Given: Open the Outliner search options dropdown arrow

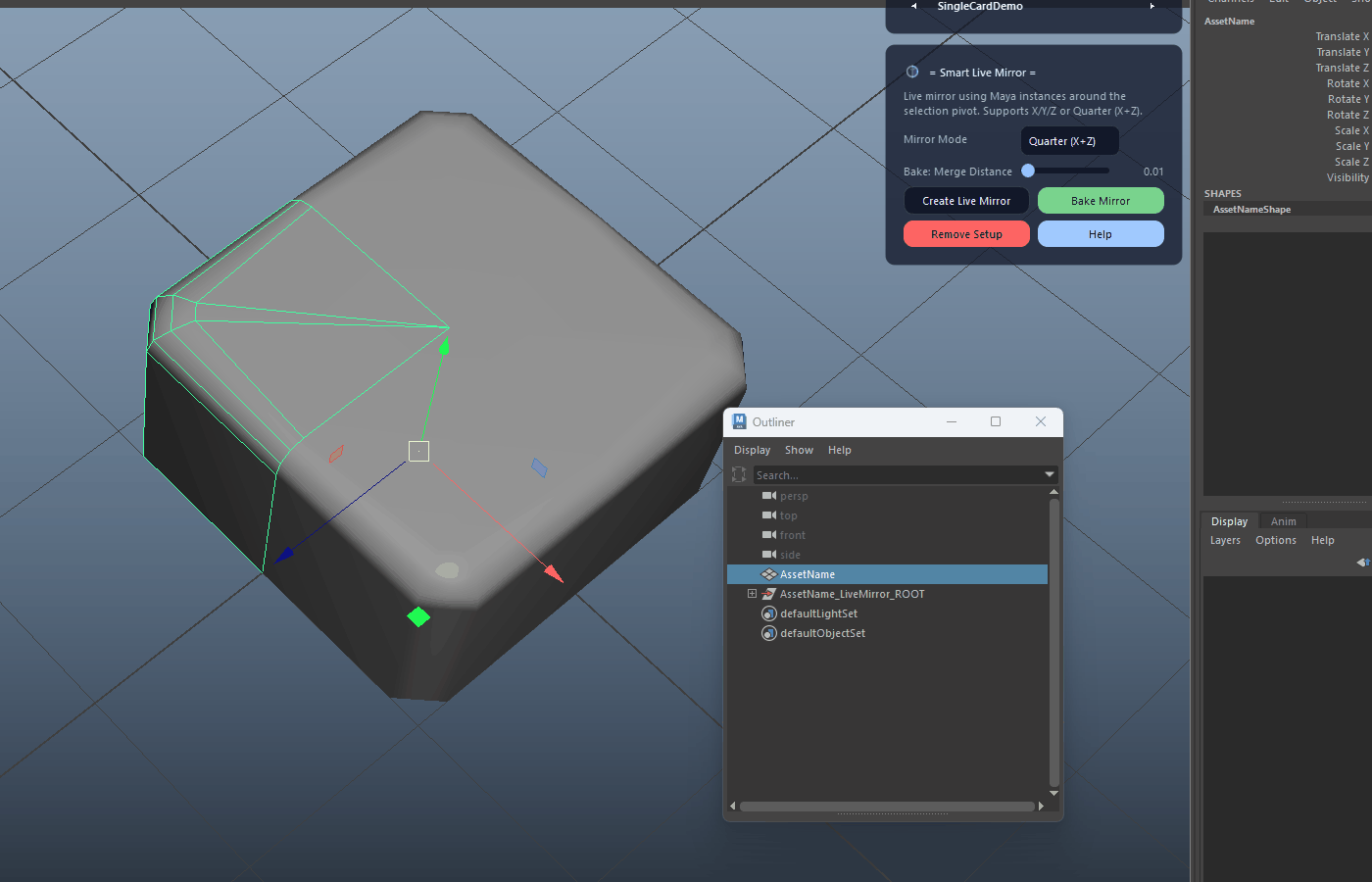Looking at the screenshot, I should pos(1050,474).
